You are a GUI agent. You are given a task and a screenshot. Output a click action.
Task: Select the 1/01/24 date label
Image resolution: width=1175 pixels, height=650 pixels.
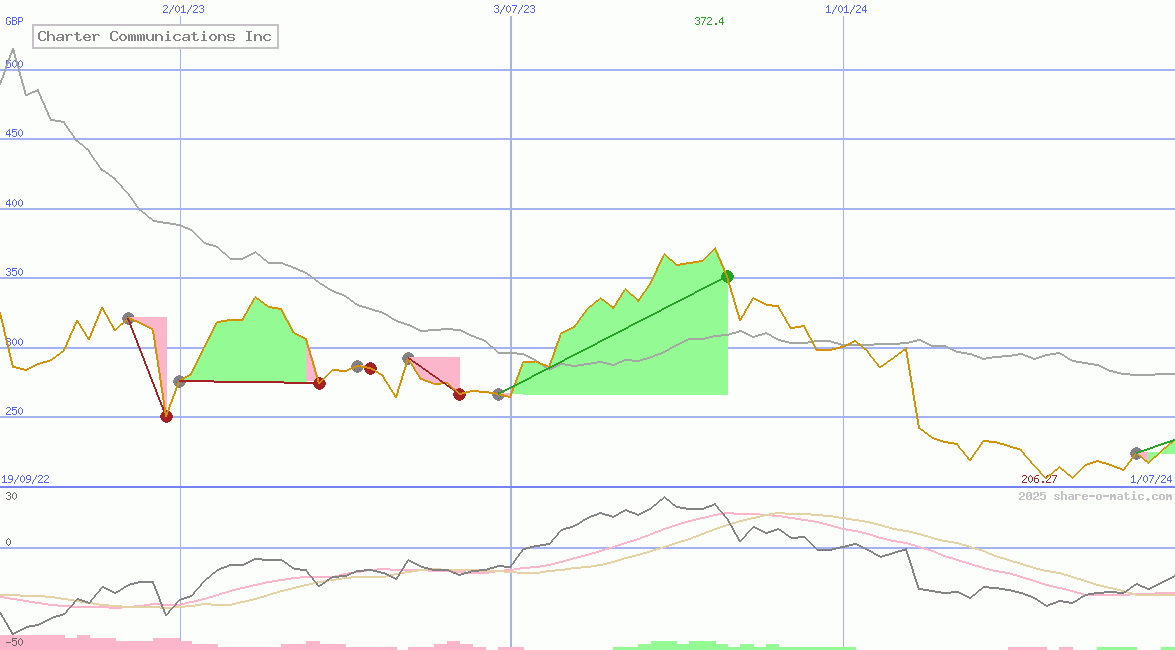coord(846,9)
